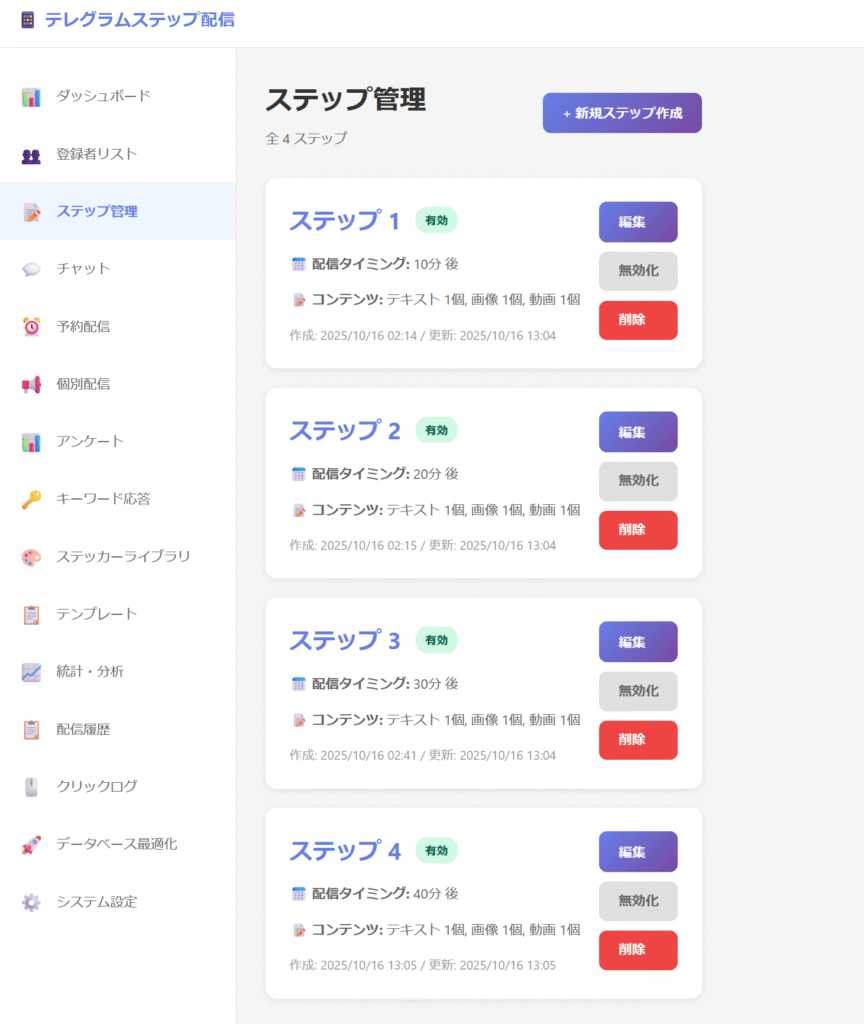Disable ステップ 1 with 無効化 button
Image resolution: width=864 pixels, height=1024 pixels.
point(638,271)
